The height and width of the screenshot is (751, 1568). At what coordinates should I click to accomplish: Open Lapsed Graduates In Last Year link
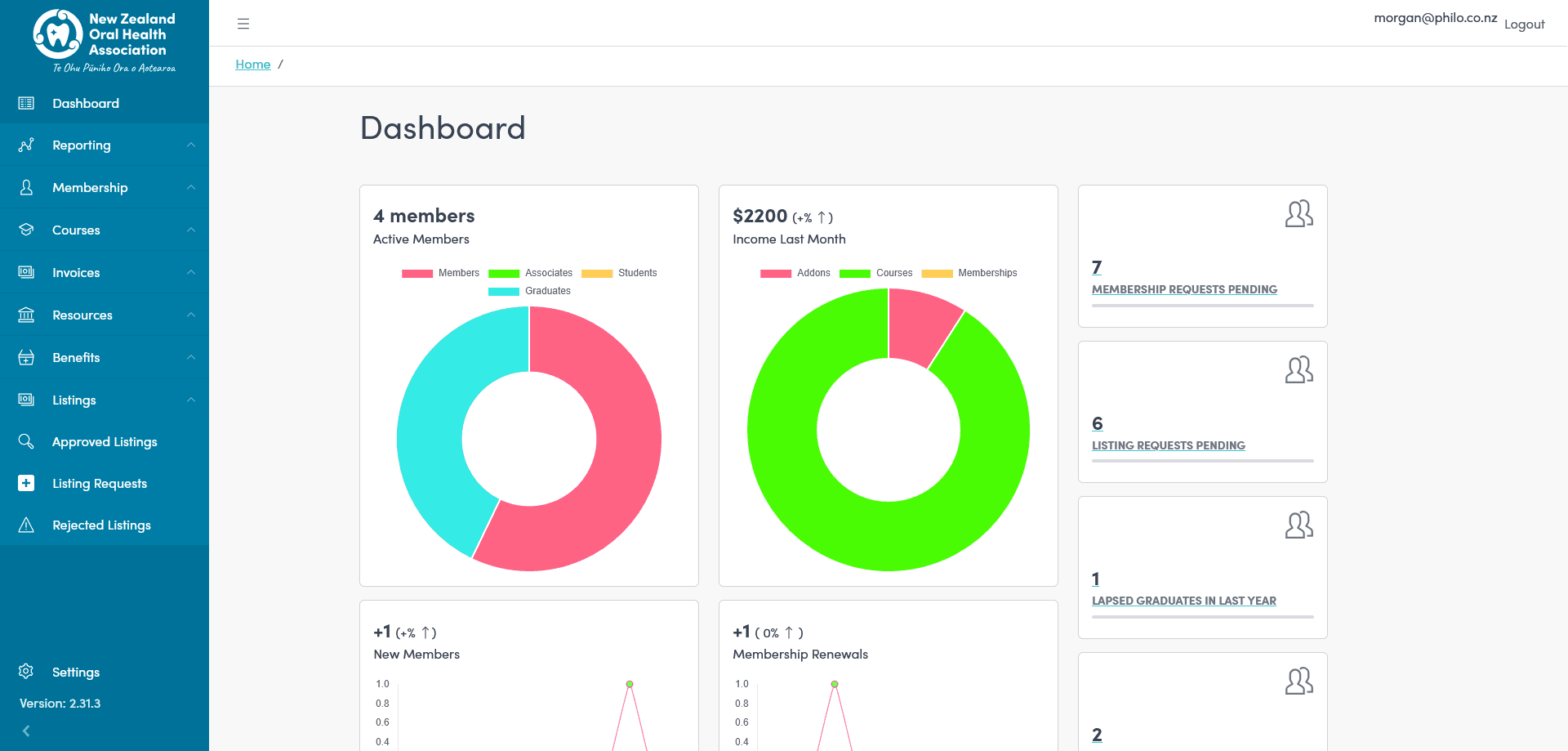coord(1184,601)
